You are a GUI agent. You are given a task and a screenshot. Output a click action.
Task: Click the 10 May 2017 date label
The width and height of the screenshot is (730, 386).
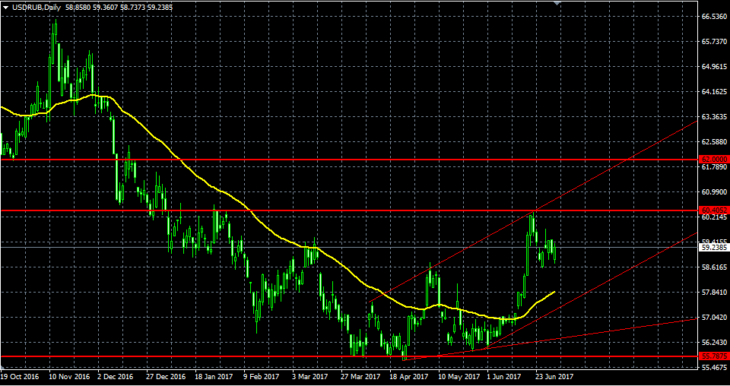(460, 376)
